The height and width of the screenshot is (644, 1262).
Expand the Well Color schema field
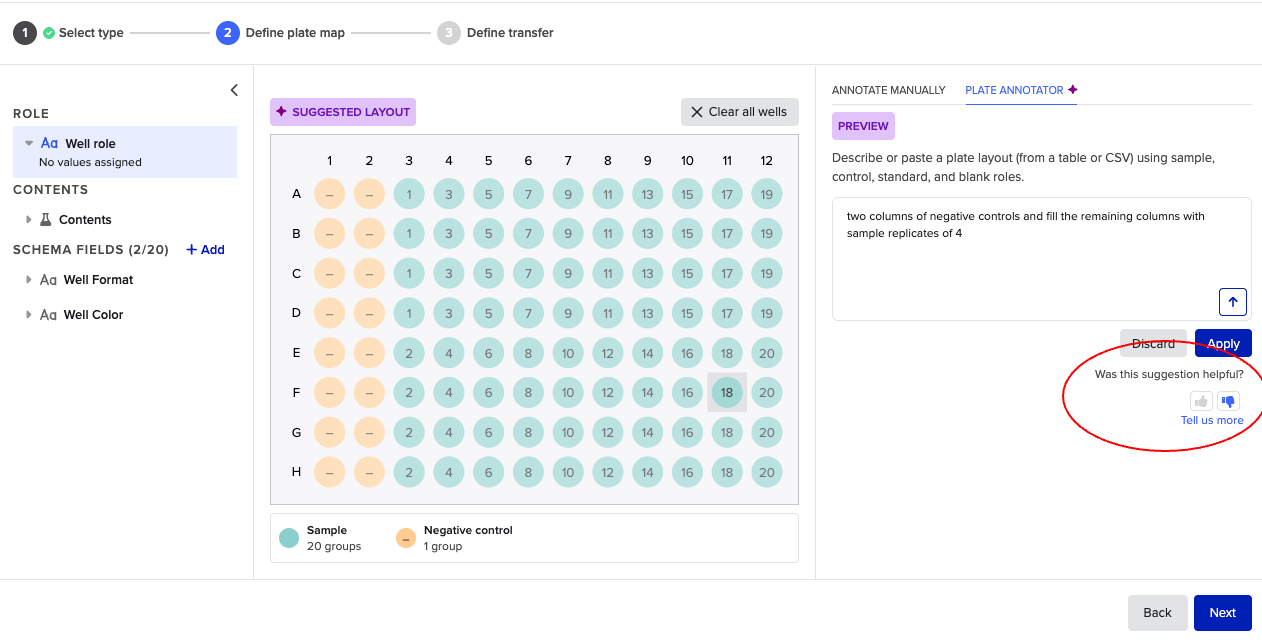[x=28, y=314]
